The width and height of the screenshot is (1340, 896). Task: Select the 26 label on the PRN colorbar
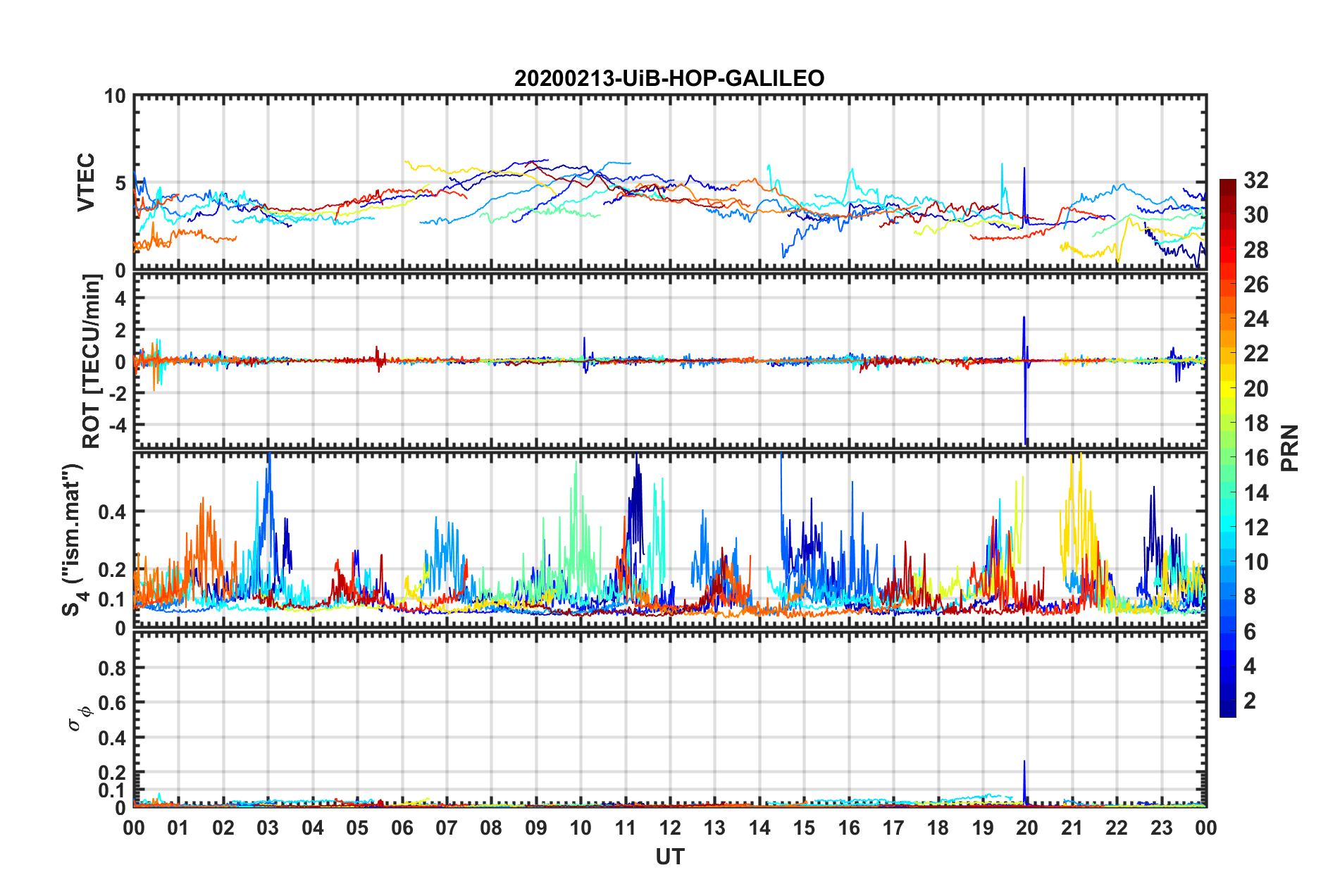(x=1256, y=285)
